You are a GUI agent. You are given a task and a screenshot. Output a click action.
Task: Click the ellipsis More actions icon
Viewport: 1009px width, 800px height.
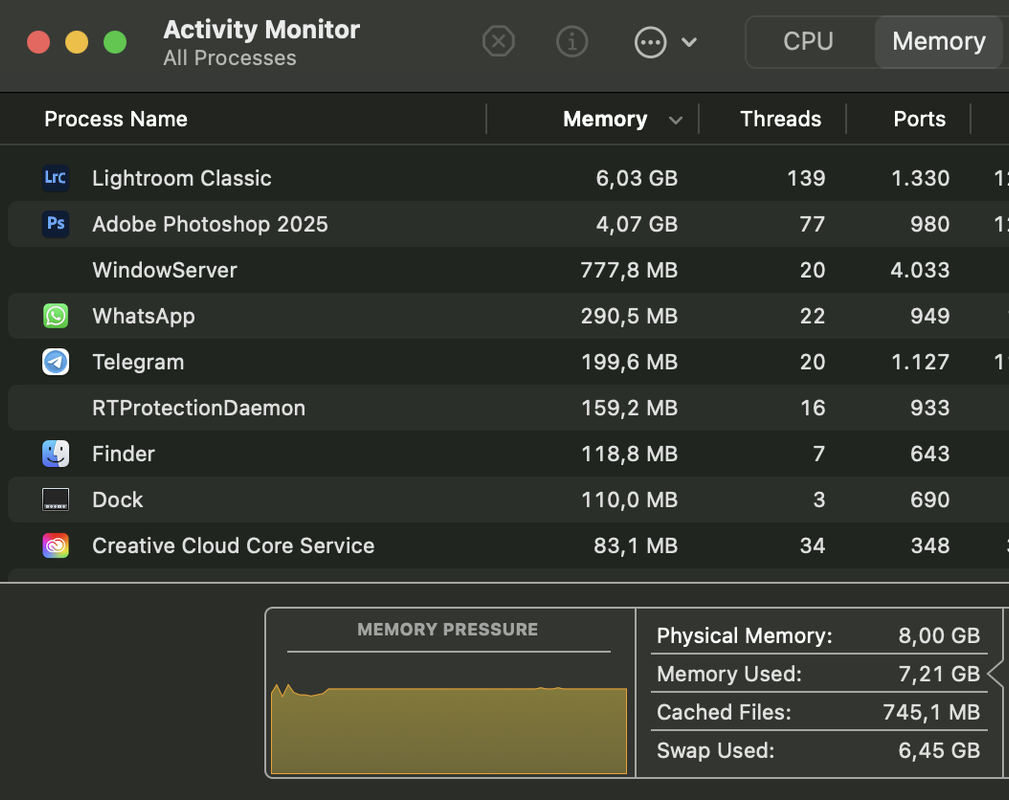pos(650,42)
